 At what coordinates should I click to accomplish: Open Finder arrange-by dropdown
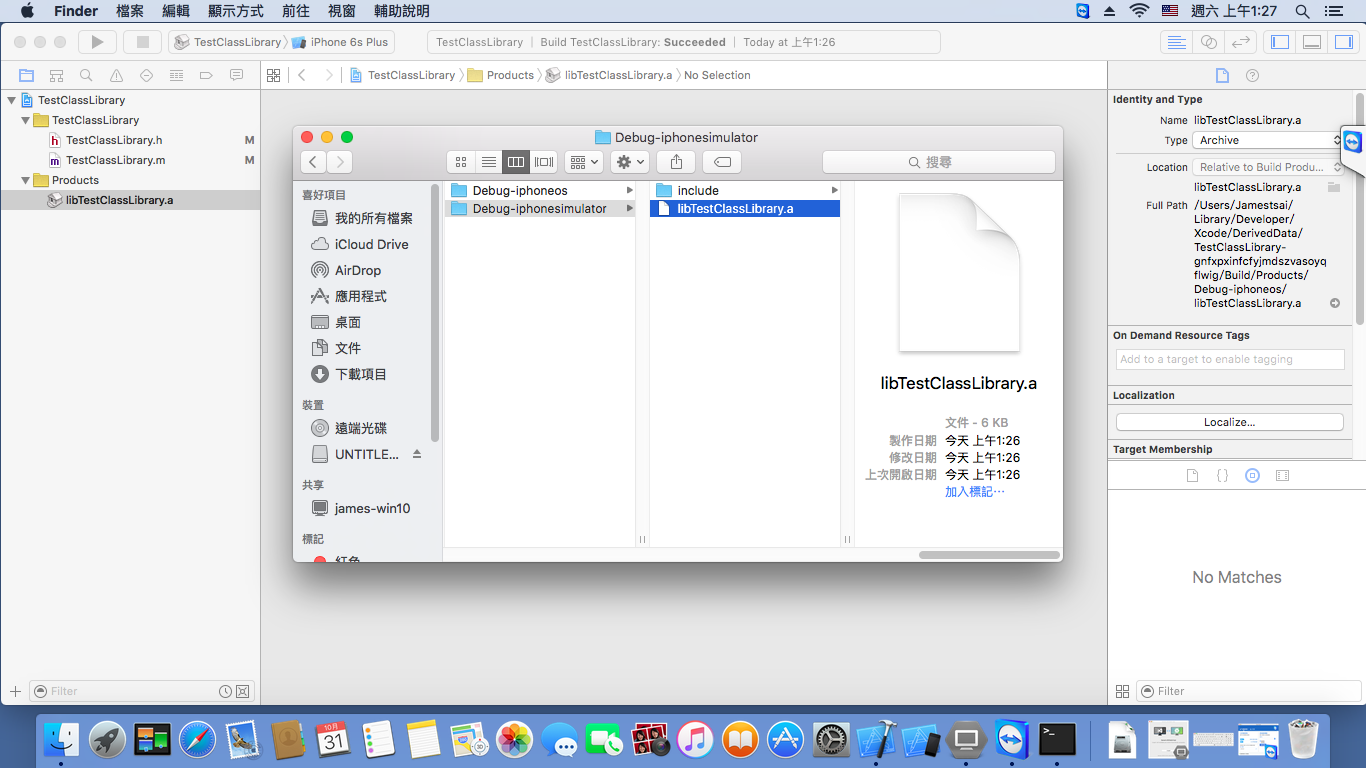tap(583, 161)
